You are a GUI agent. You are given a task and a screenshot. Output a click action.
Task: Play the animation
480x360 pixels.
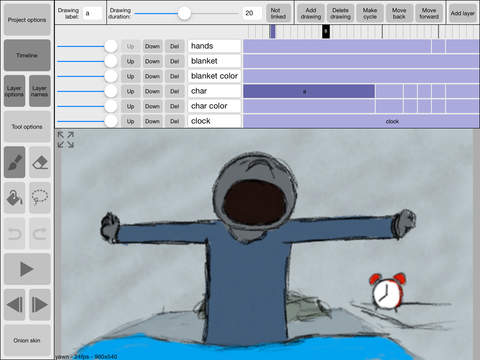pos(27,269)
